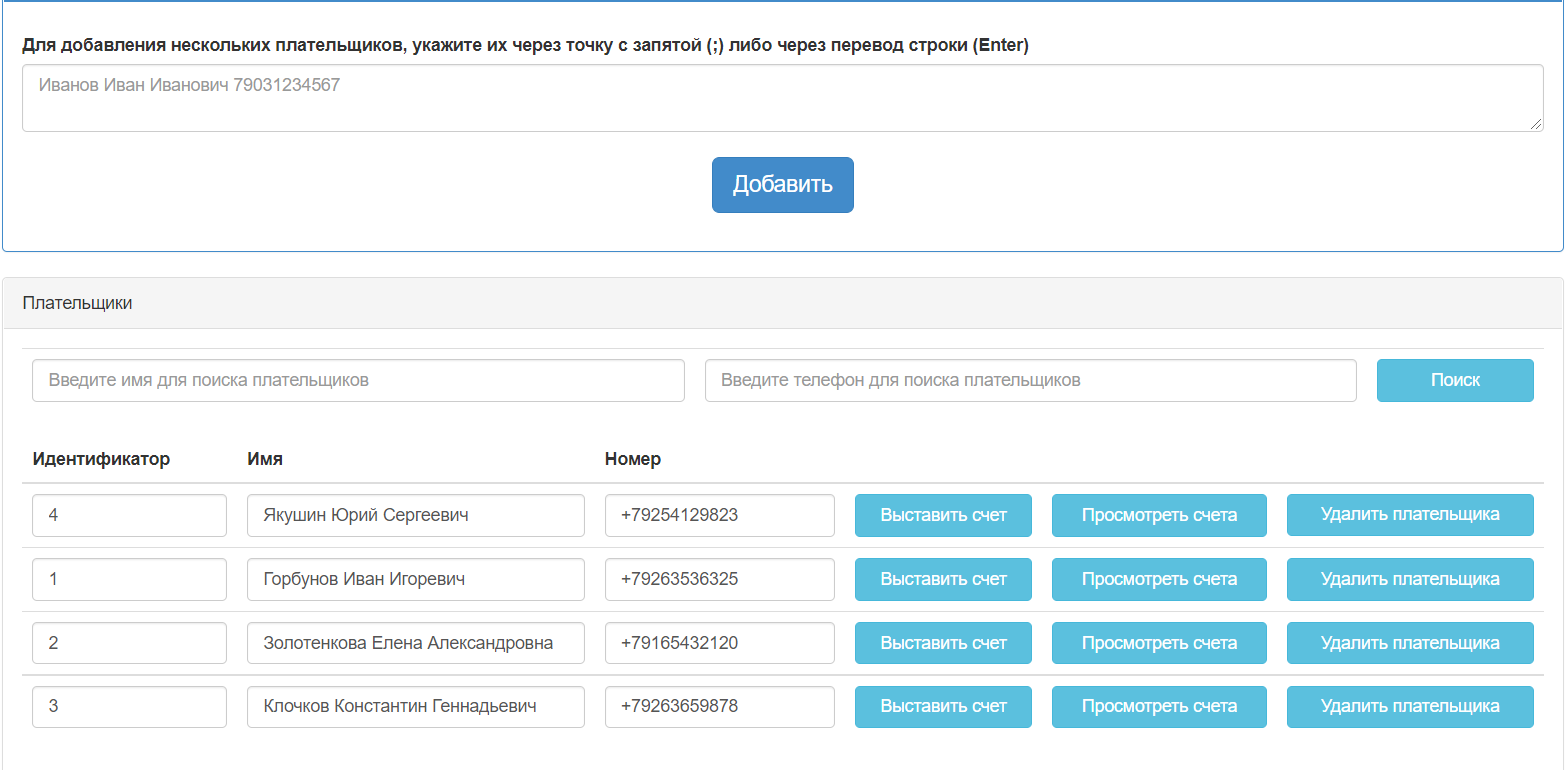The width and height of the screenshot is (1565, 770).
Task: View invoices for Горбунов Иван Игоревич
Action: pos(1159,580)
